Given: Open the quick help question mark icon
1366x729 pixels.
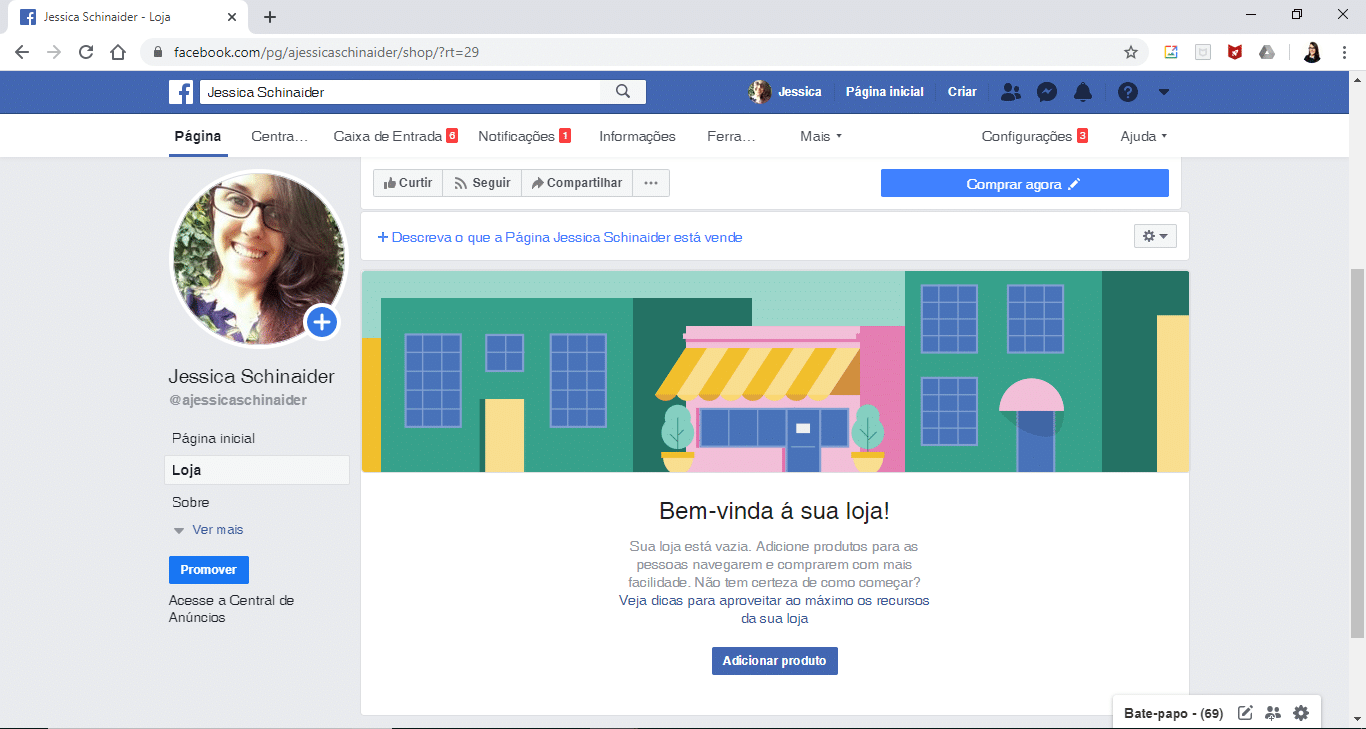Looking at the screenshot, I should point(1128,92).
